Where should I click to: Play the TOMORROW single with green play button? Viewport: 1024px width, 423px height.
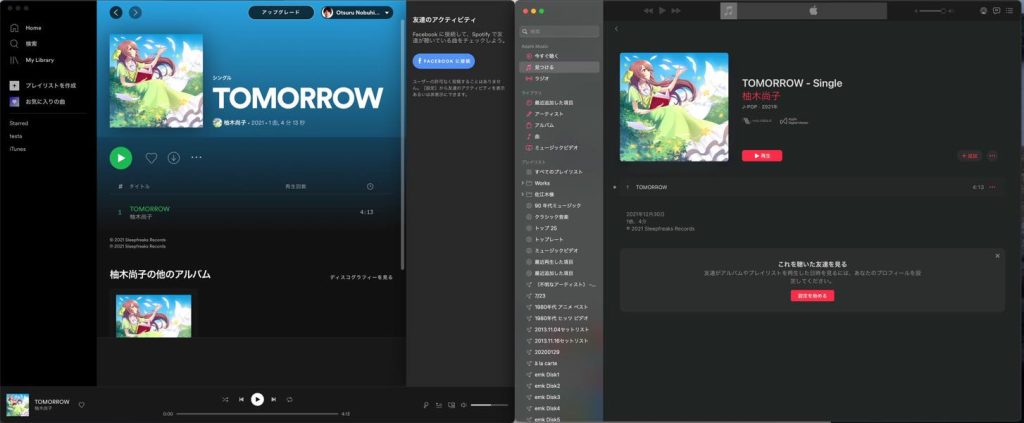click(121, 158)
